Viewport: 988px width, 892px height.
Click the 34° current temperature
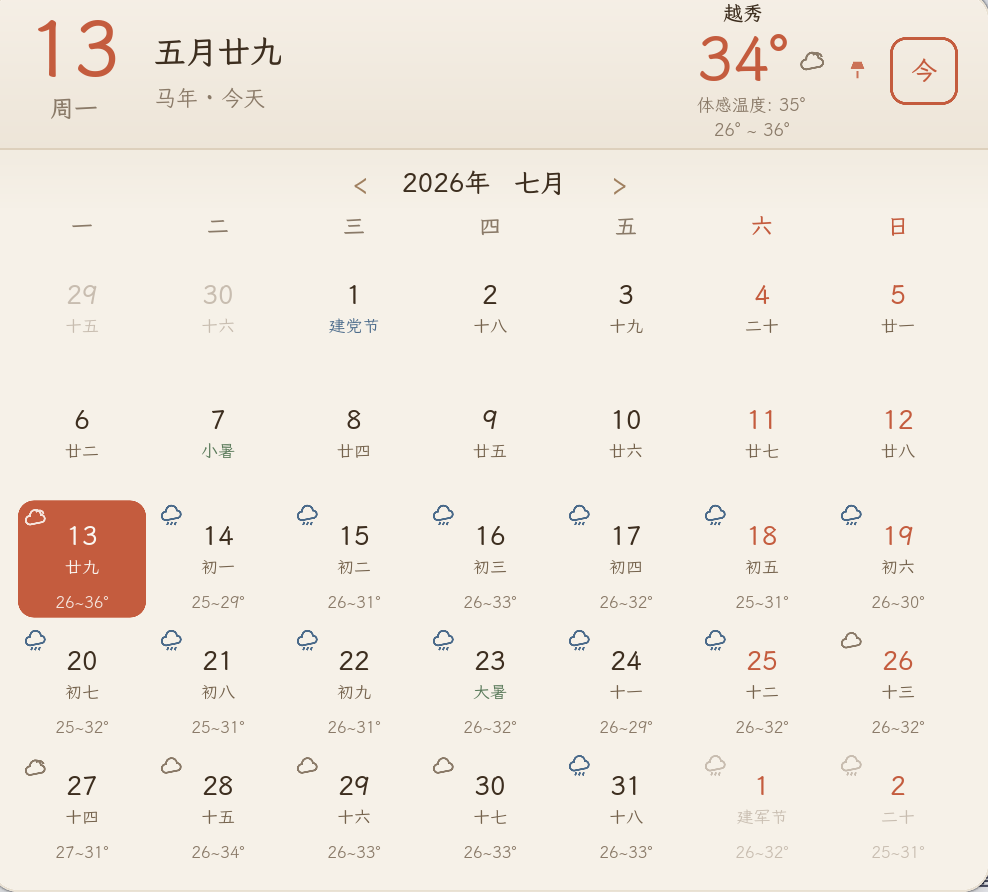click(744, 59)
